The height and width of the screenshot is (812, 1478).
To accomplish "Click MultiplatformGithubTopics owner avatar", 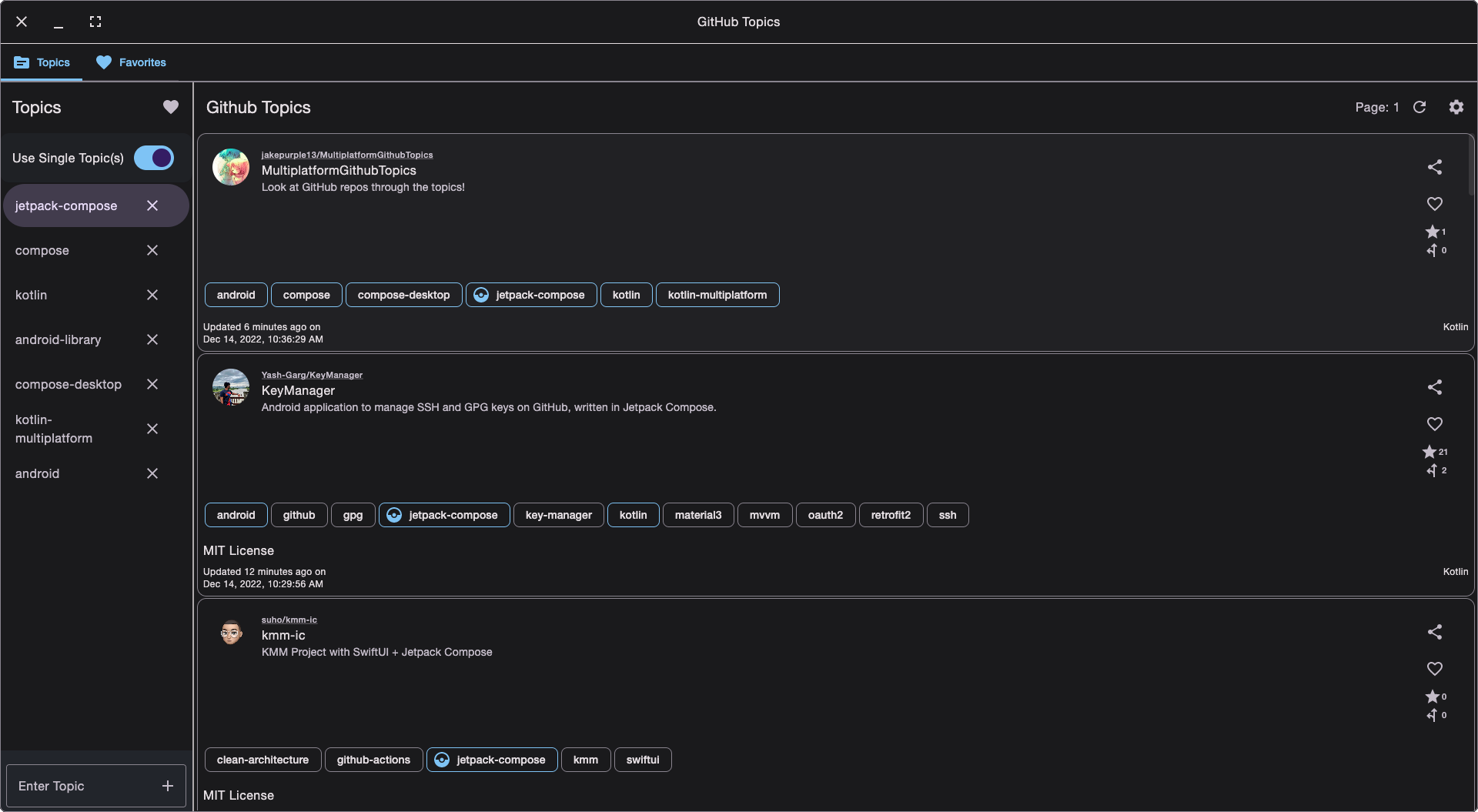I will point(231,167).
